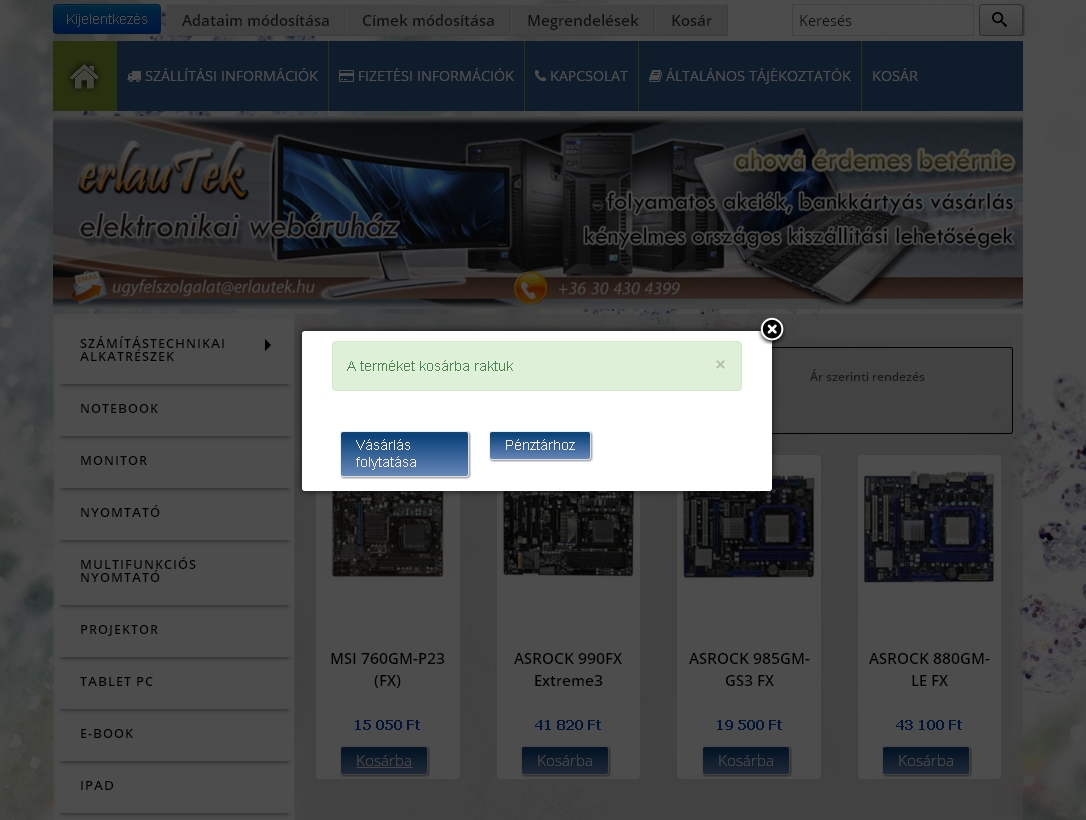
Task: Click the Keresés search field
Action: [882, 21]
